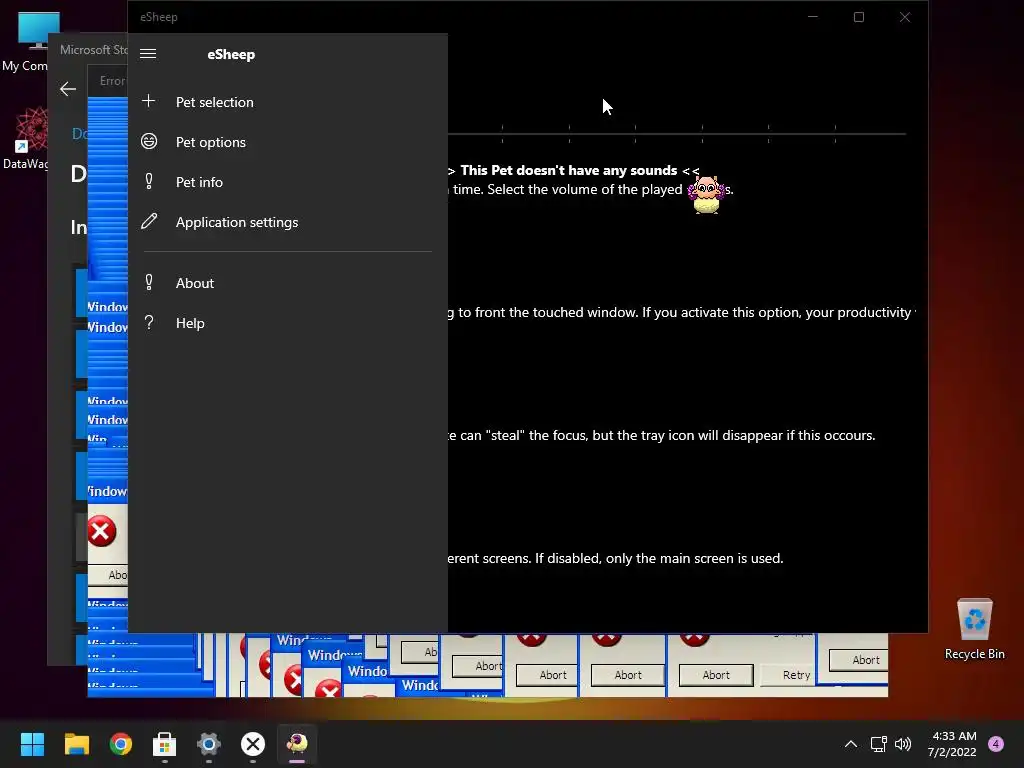Open network status tray icon
This screenshot has width=1024, height=768.
click(x=879, y=744)
